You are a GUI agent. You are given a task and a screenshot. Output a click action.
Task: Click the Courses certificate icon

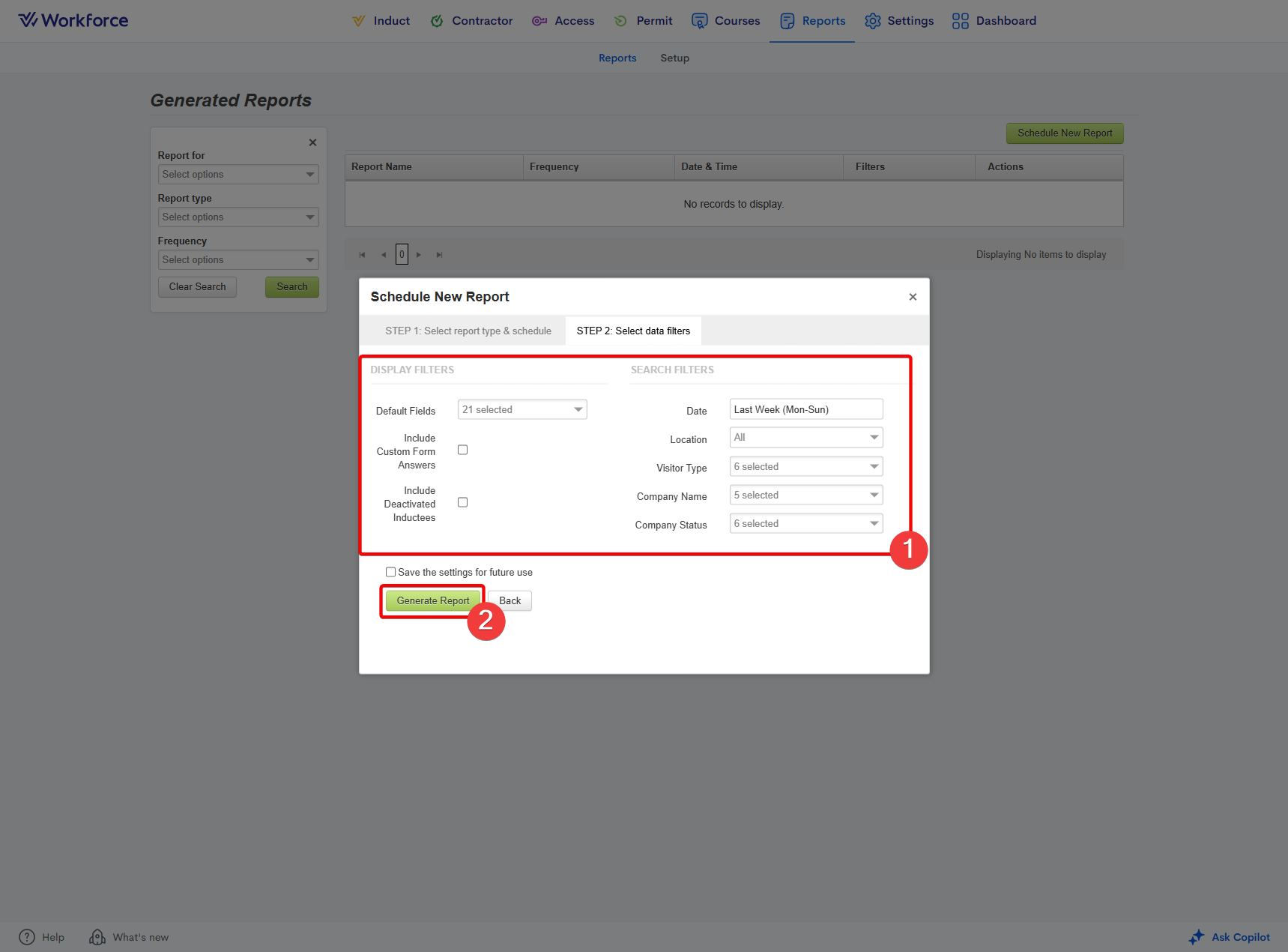click(x=699, y=21)
